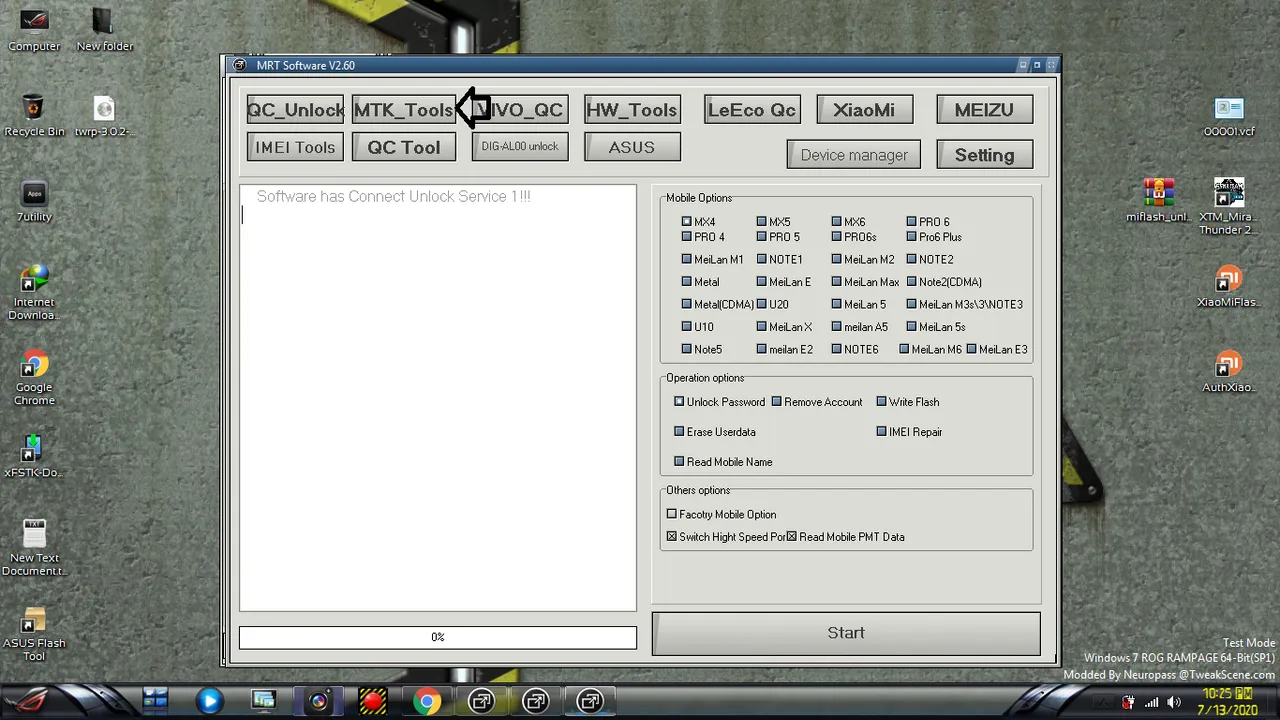1280x720 pixels.
Task: Open the camera taskbar icon
Action: pyautogui.click(x=318, y=702)
